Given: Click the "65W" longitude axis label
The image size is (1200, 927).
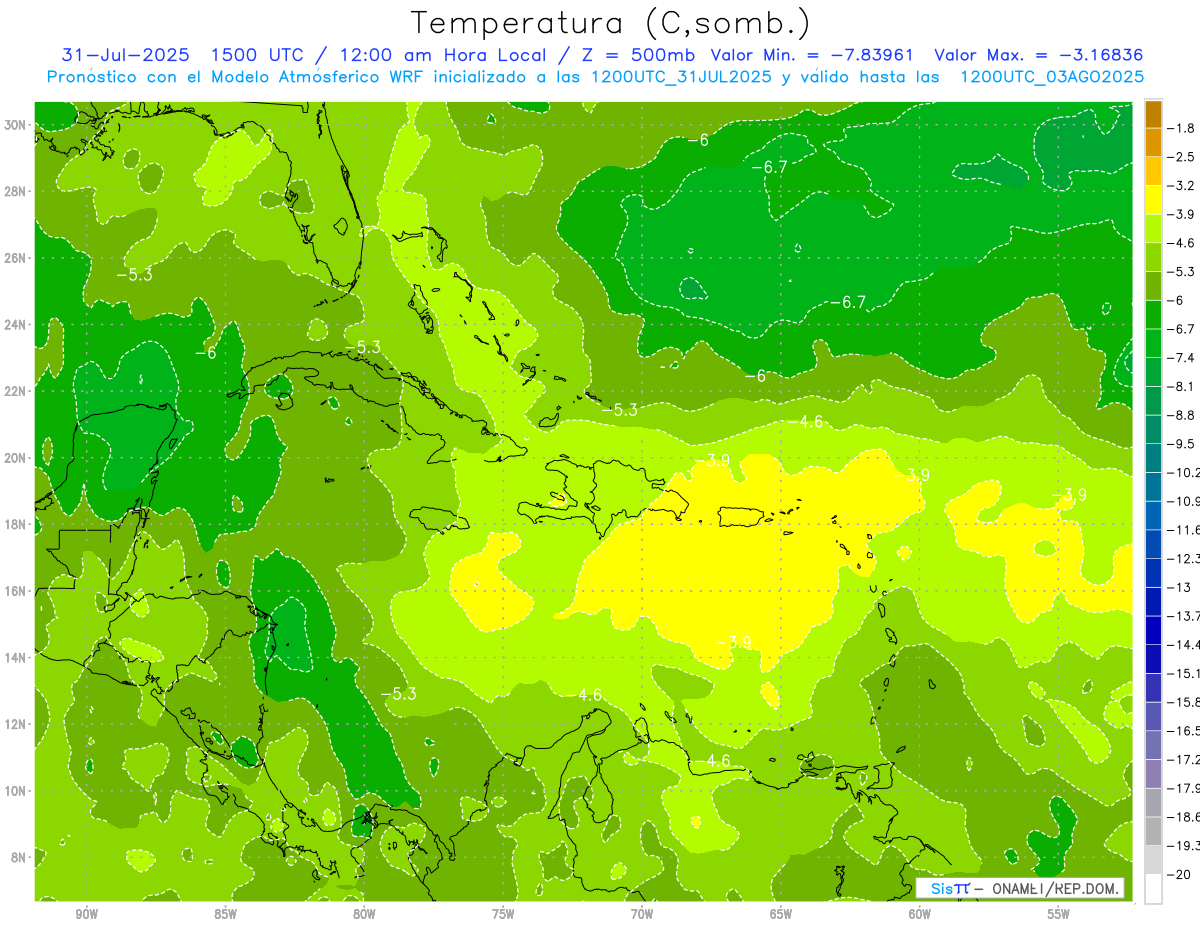Looking at the screenshot, I should tap(781, 915).
